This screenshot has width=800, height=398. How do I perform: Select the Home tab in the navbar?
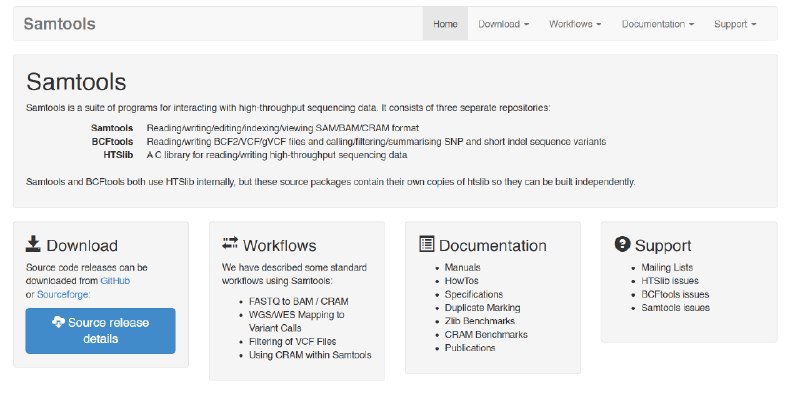coord(445,24)
